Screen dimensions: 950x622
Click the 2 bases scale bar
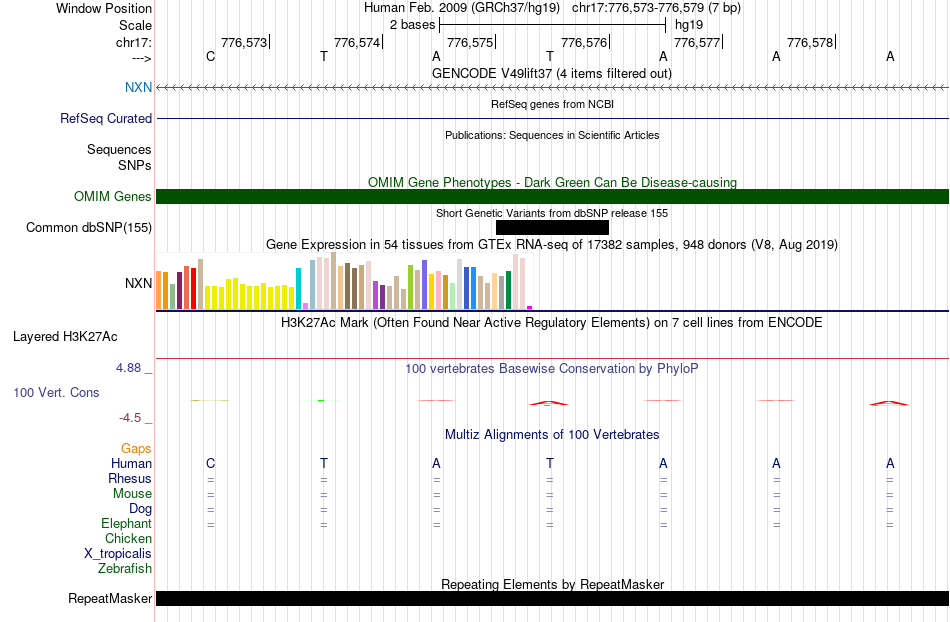pos(552,25)
